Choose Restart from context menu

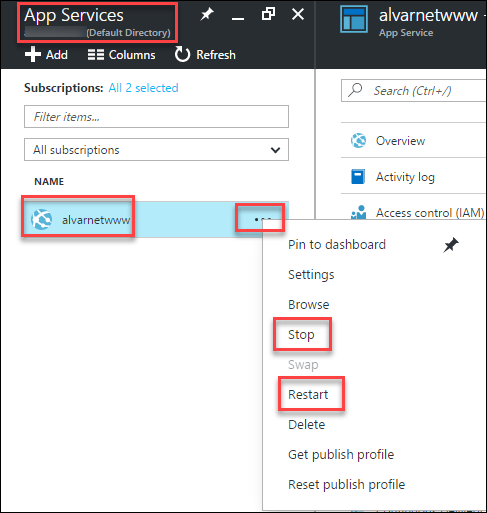(x=308, y=395)
